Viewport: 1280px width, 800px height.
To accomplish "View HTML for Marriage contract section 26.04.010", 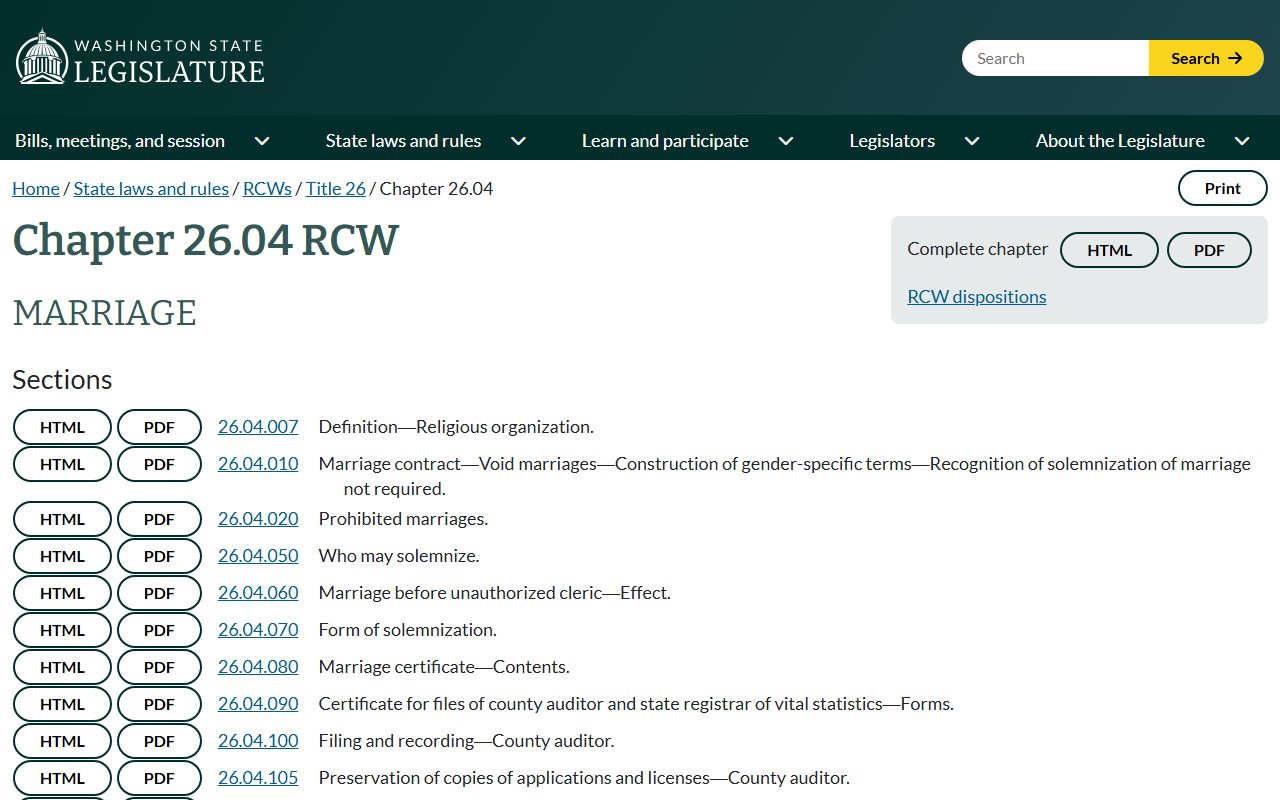I will [x=62, y=464].
